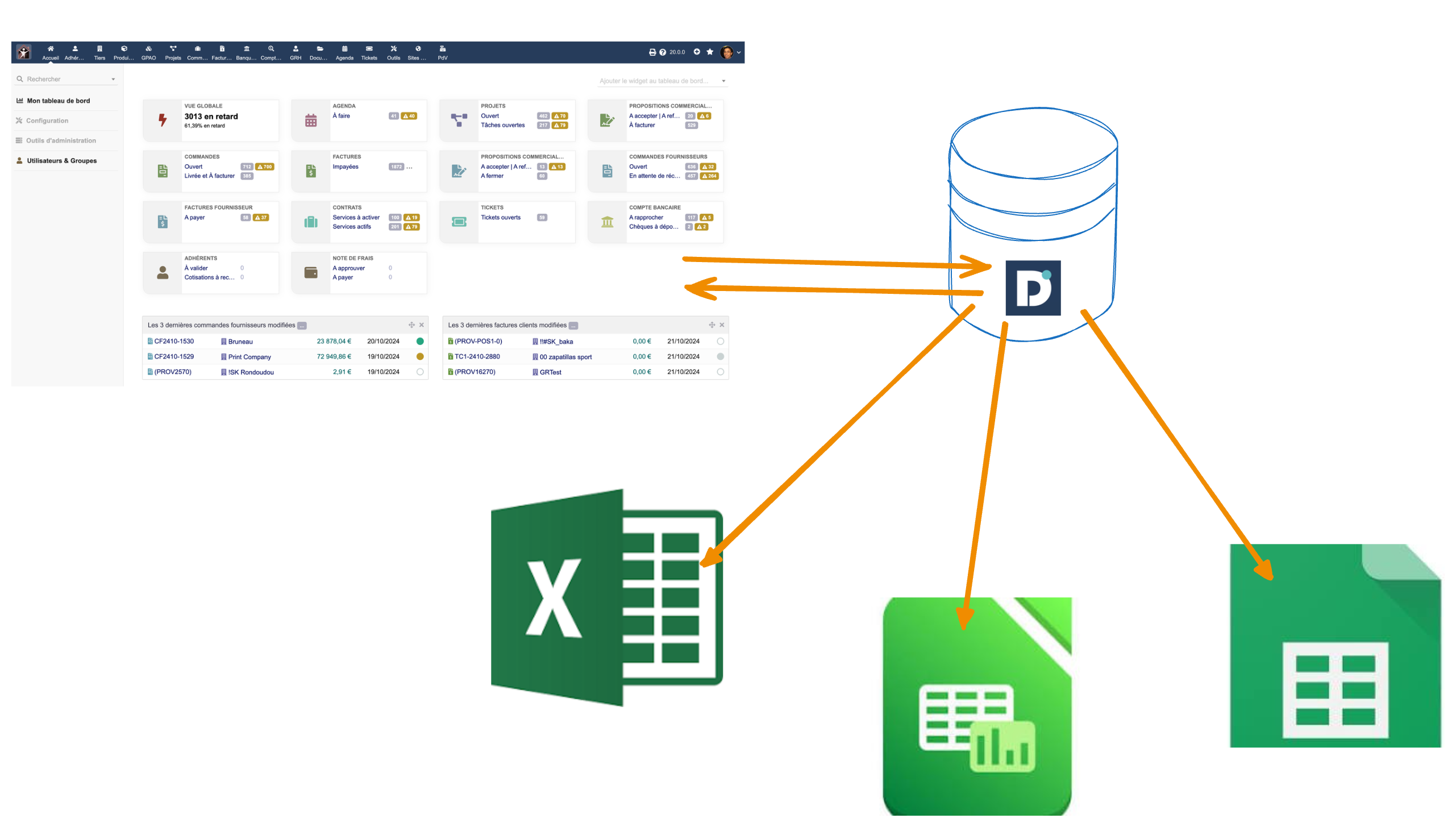Toggle status circle for (PROV2570) order
Viewport: 1456px width, 827px height.
tap(420, 372)
